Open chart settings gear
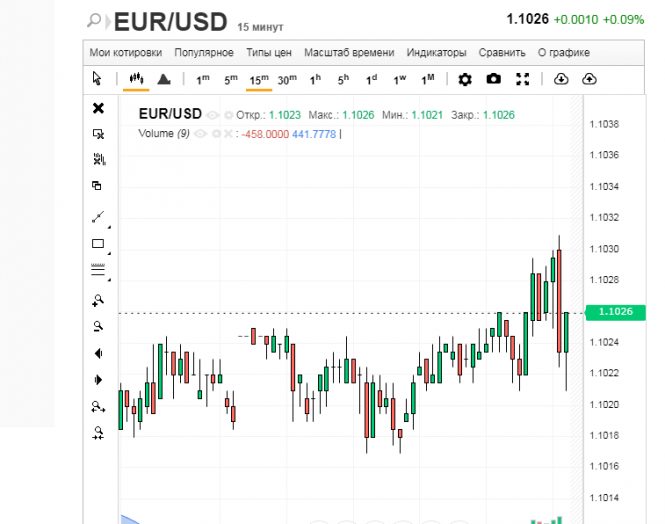Image resolution: width=665 pixels, height=524 pixels. tap(465, 79)
